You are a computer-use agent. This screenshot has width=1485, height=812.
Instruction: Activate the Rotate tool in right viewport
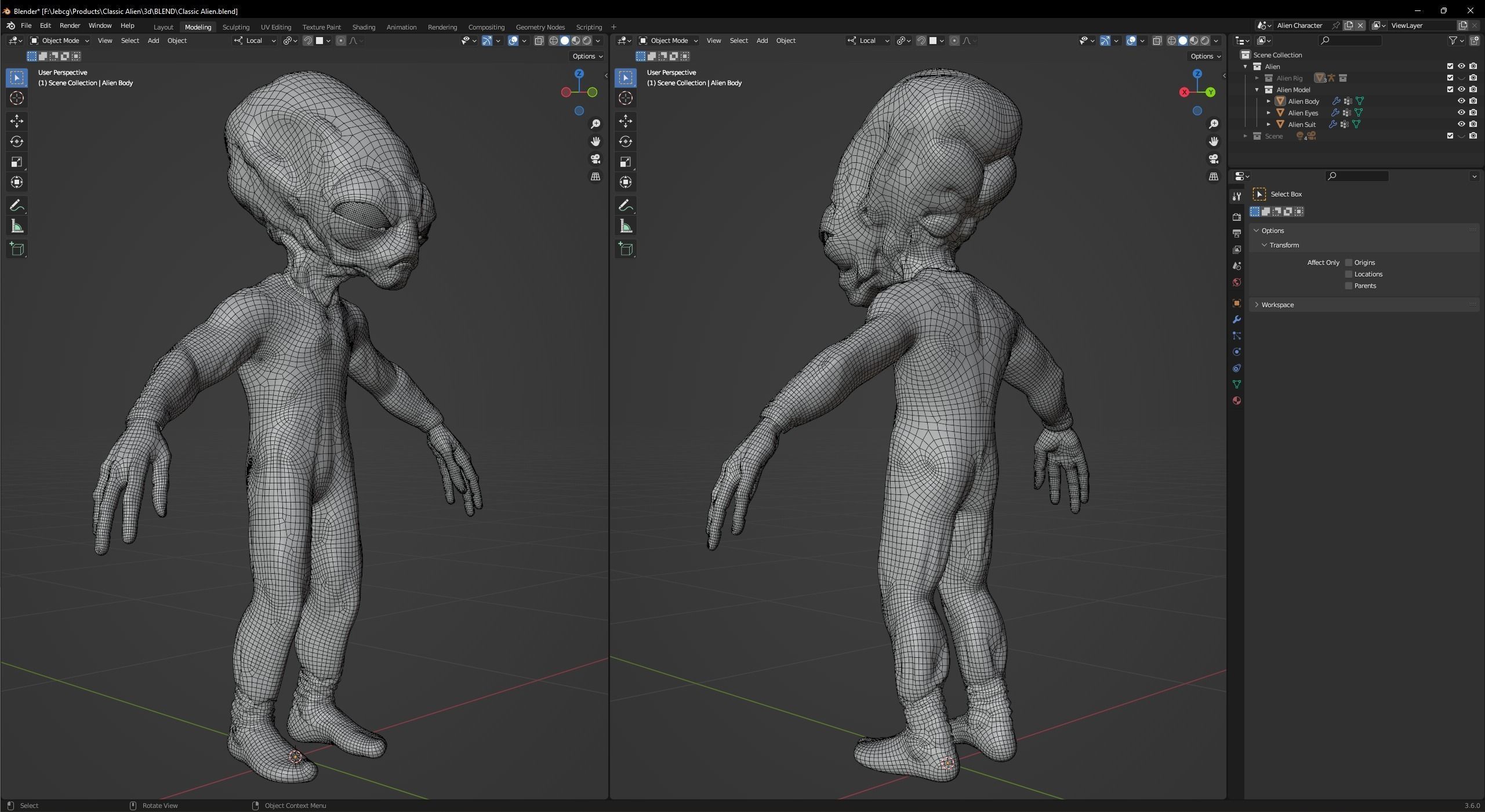coord(626,141)
